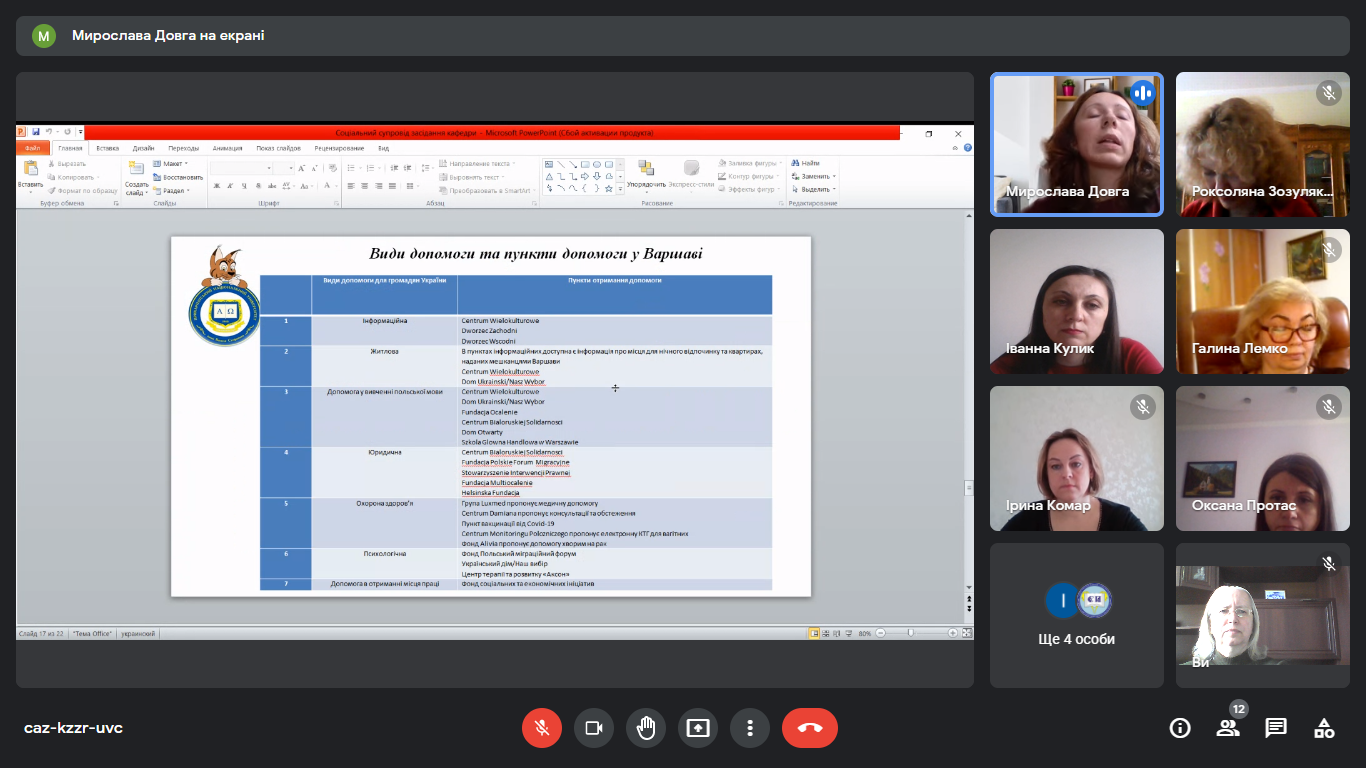Open the chat panel icon

tap(1276, 728)
